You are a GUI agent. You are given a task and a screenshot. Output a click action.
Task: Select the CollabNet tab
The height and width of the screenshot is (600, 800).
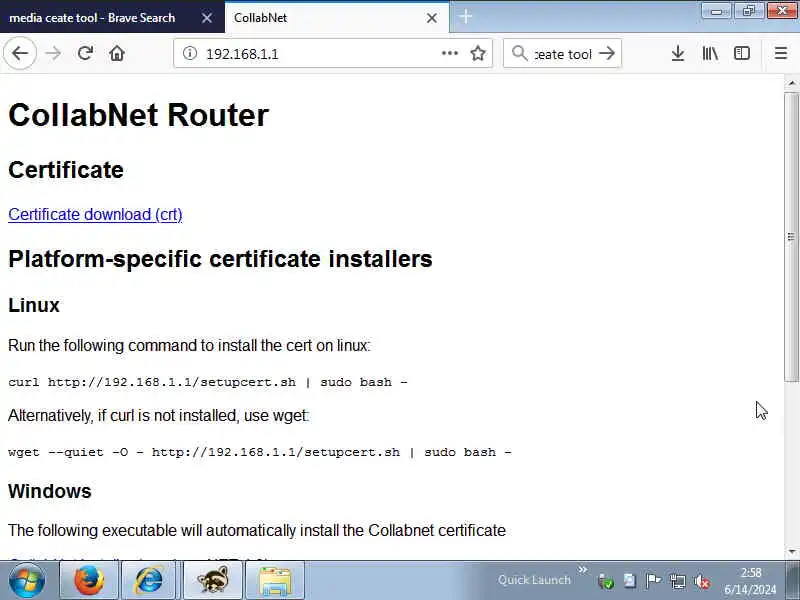337,17
